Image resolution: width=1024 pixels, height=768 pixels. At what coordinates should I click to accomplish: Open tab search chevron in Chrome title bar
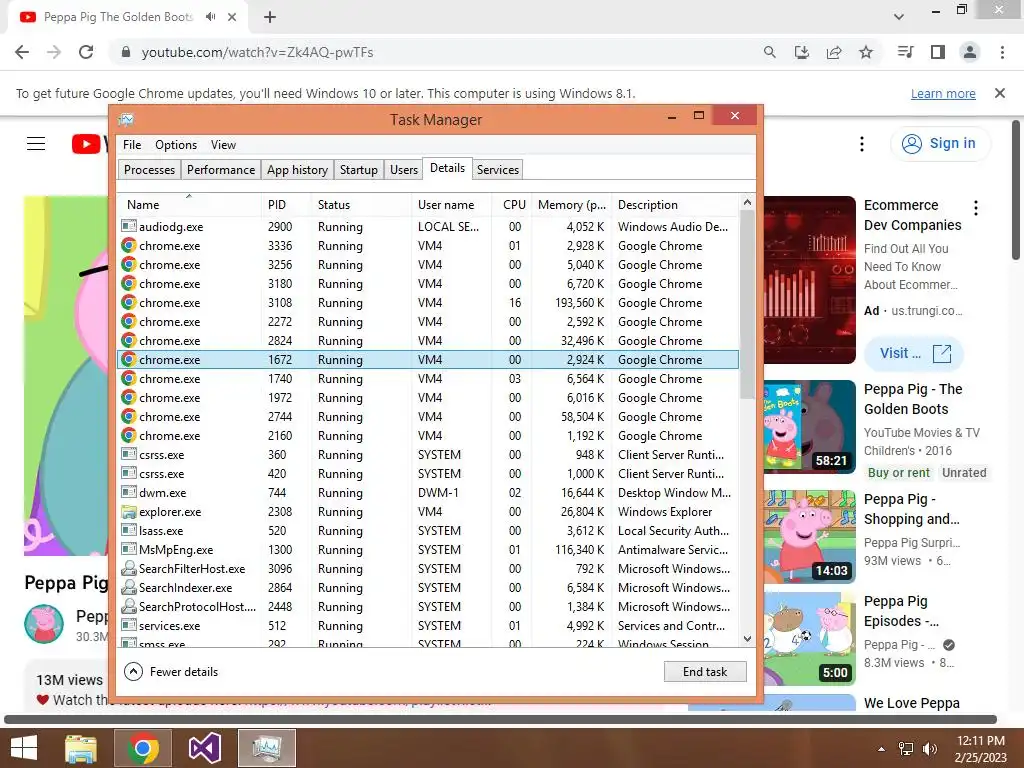click(899, 17)
